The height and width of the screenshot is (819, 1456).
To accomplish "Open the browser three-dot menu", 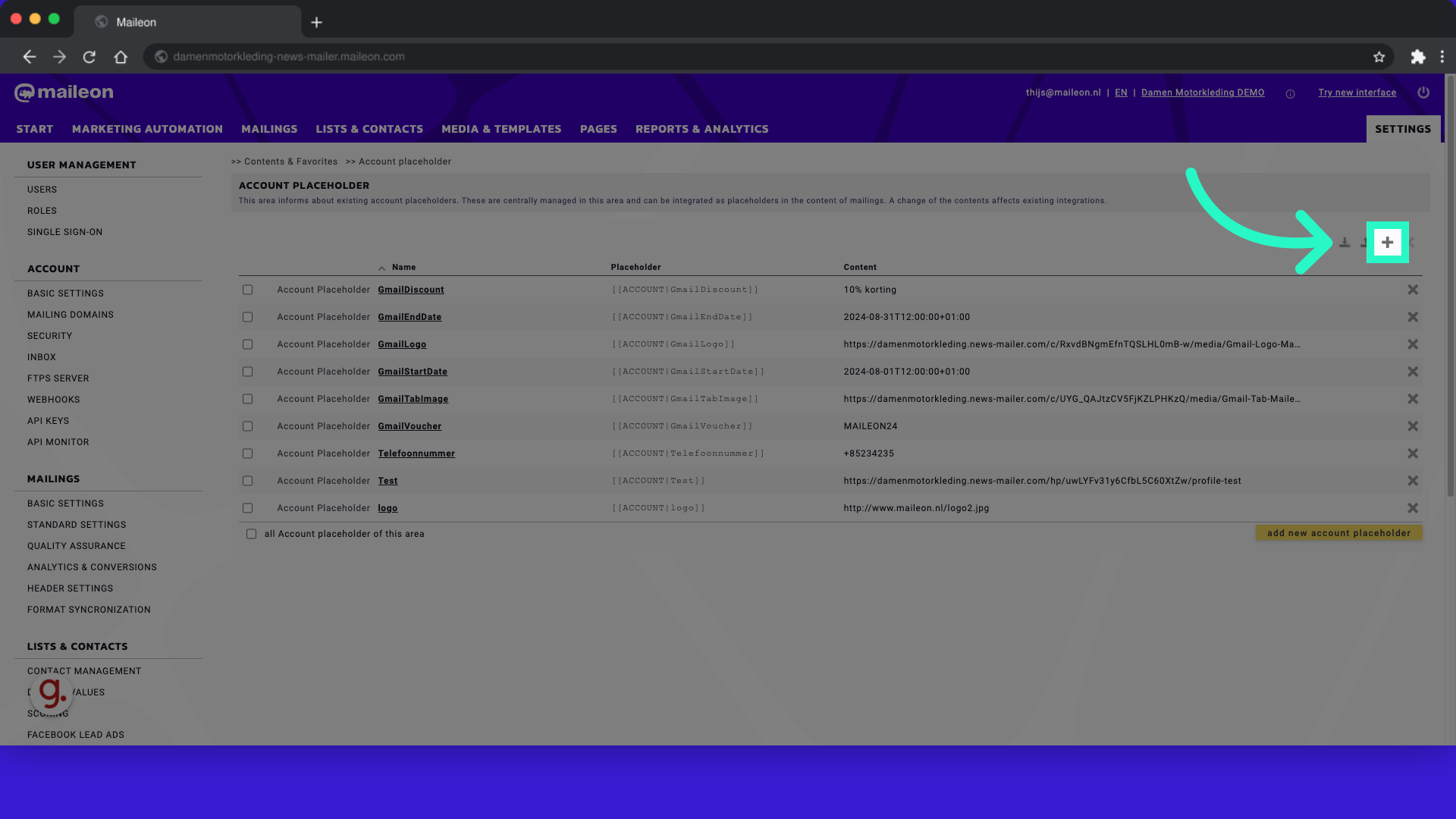I will pos(1442,57).
